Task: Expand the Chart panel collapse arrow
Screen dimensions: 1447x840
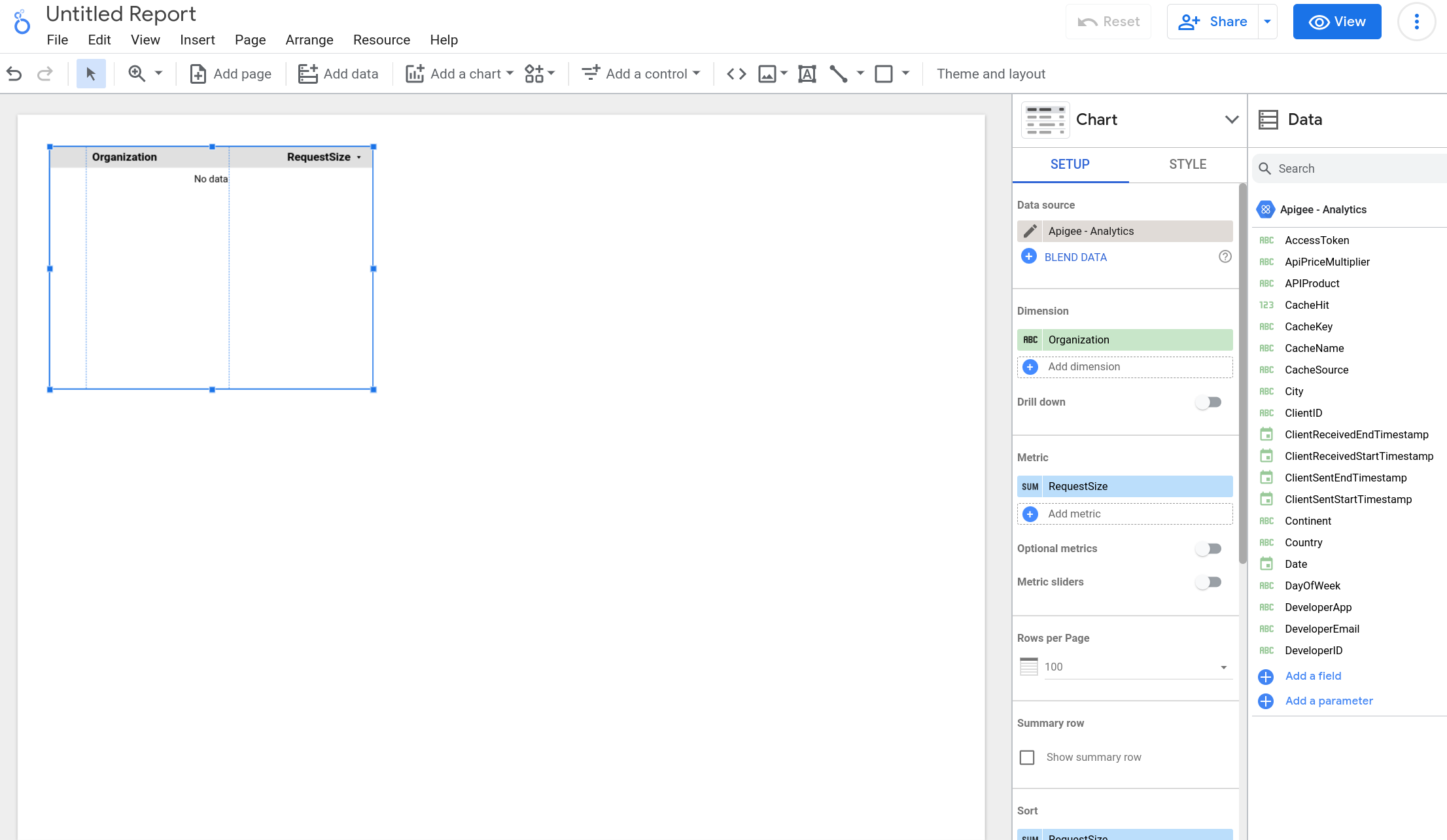Action: coord(1232,119)
